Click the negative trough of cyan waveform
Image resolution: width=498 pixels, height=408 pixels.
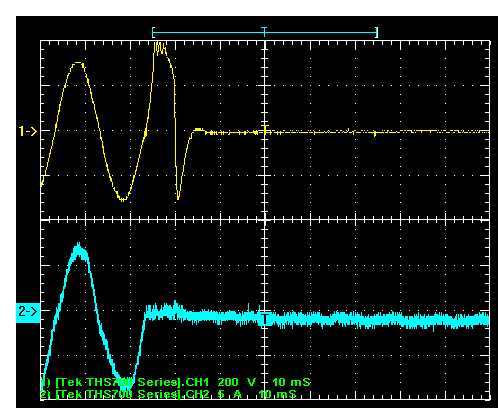(124, 383)
